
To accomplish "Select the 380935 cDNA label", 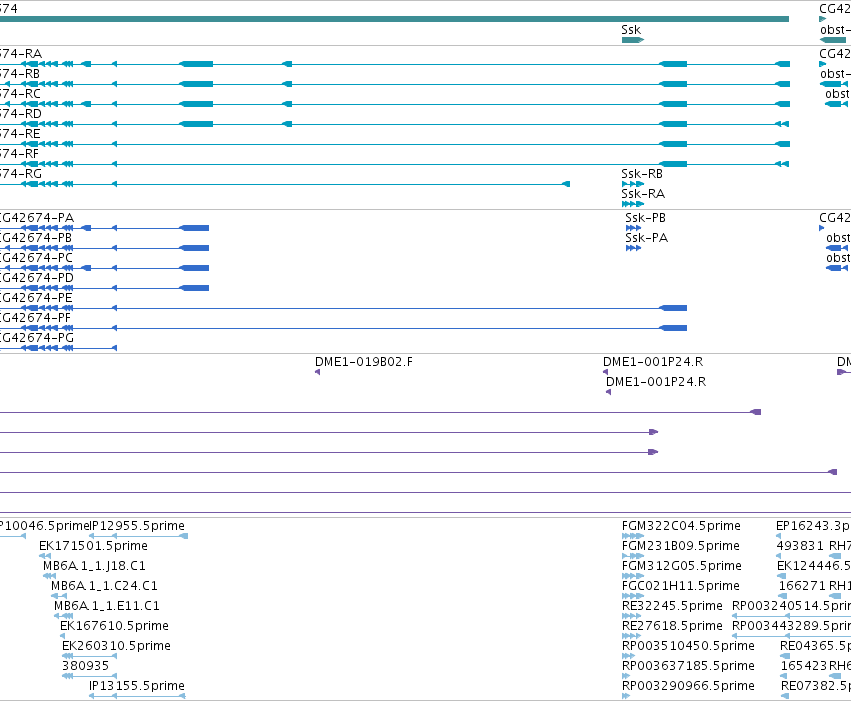I will 85,666.
